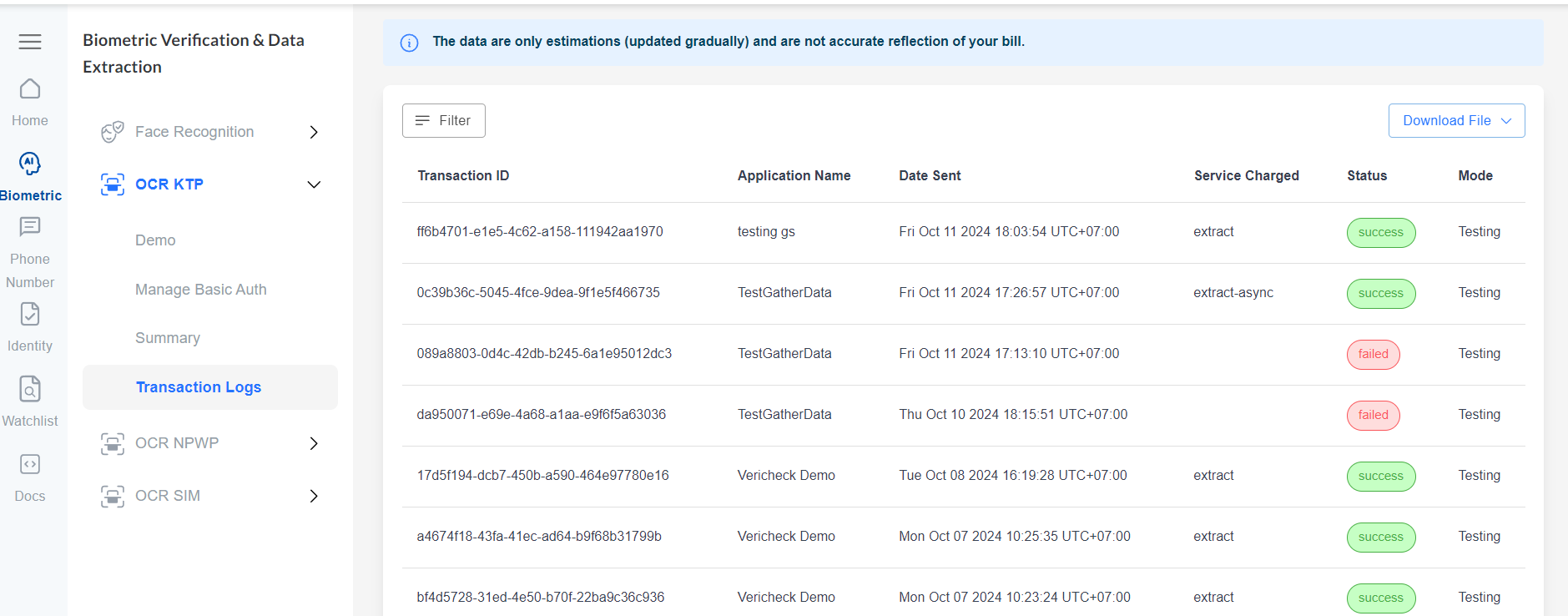Screen dimensions: 1568x616
Task: Click the Status column header
Action: 1367,175
